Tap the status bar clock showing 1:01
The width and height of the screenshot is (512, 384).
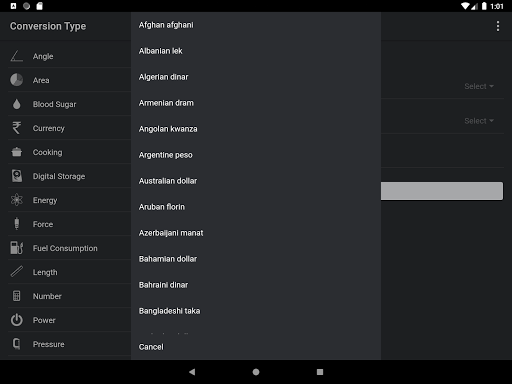pos(497,6)
